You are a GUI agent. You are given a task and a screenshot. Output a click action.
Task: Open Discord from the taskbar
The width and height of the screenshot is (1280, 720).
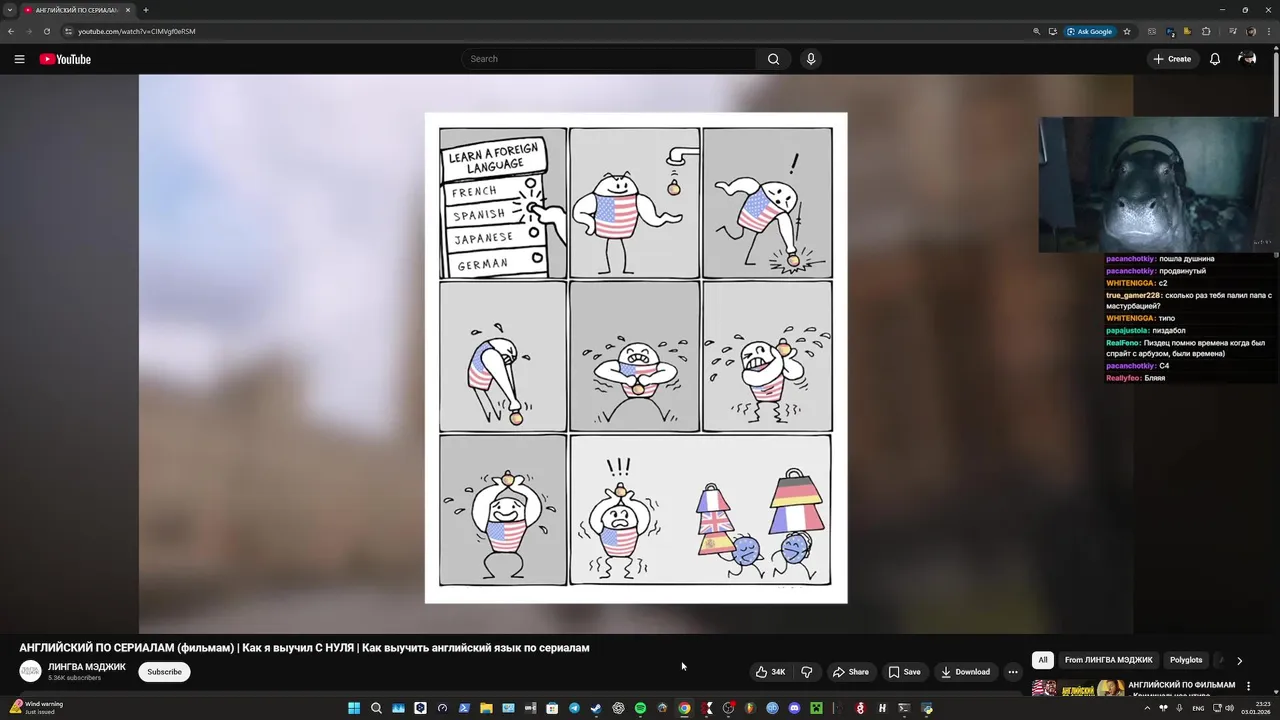(x=794, y=708)
